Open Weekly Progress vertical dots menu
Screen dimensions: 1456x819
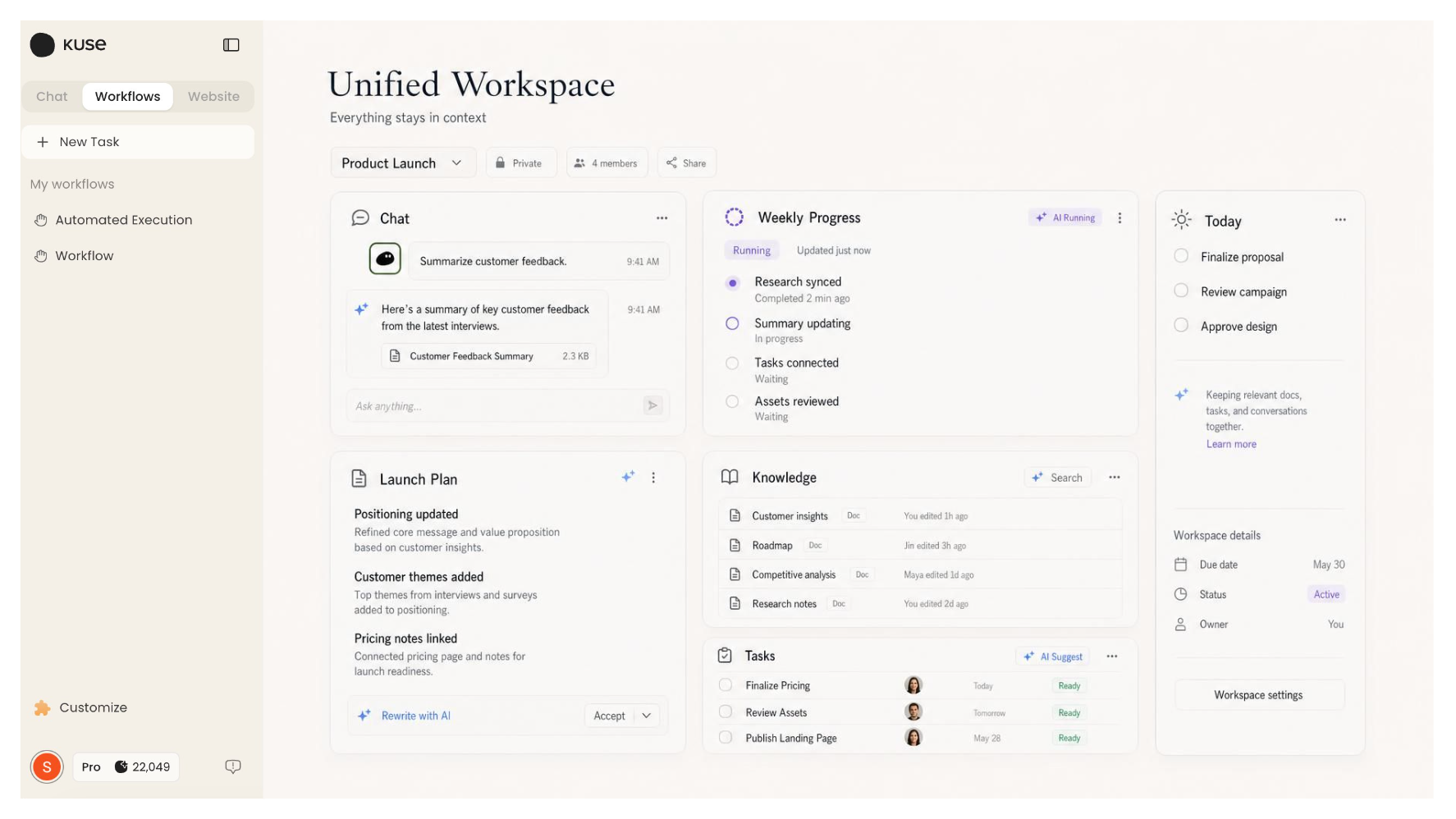1119,218
